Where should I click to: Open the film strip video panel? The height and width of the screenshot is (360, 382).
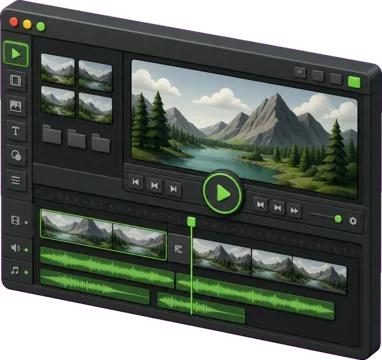(16, 81)
